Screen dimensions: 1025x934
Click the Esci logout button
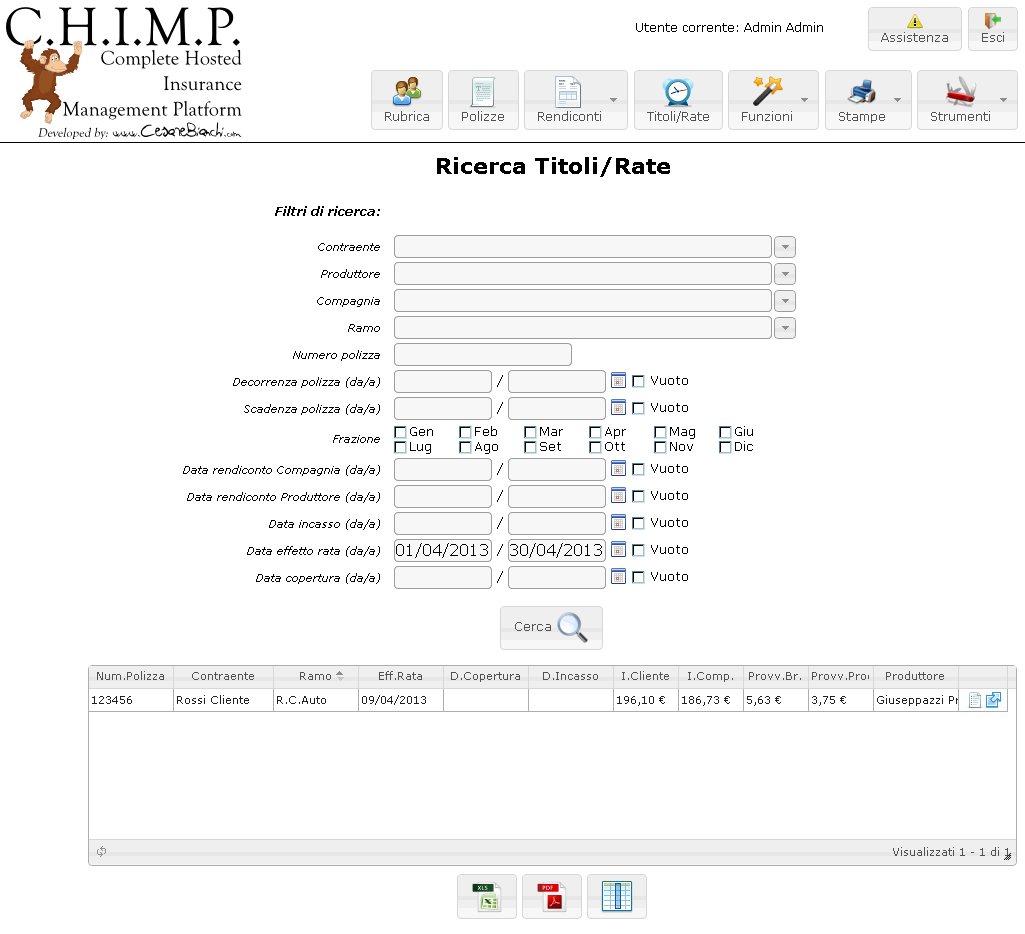click(992, 29)
